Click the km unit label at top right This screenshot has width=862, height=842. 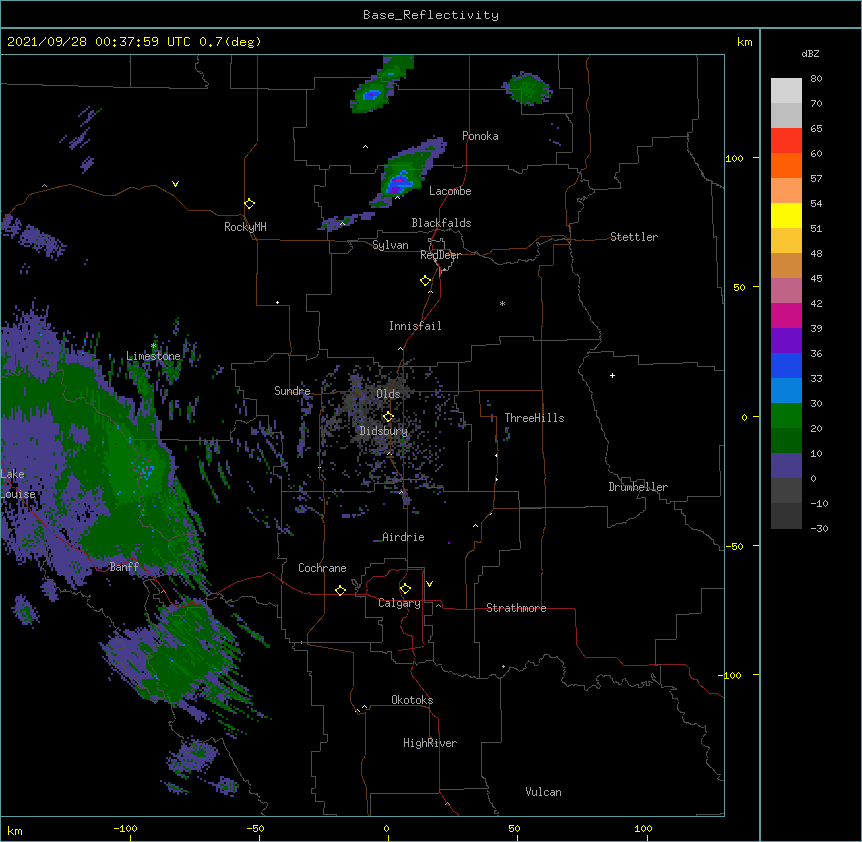745,42
